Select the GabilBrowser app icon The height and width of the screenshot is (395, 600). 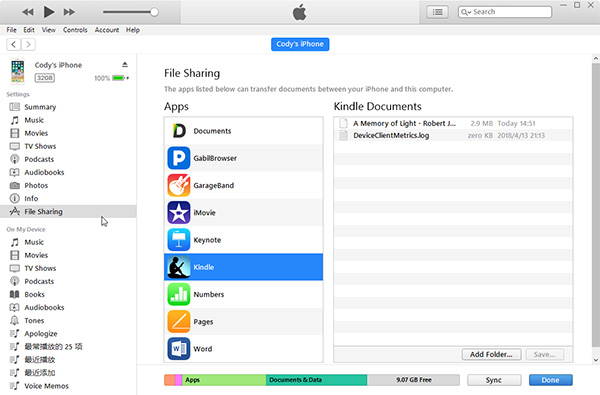[x=179, y=158]
